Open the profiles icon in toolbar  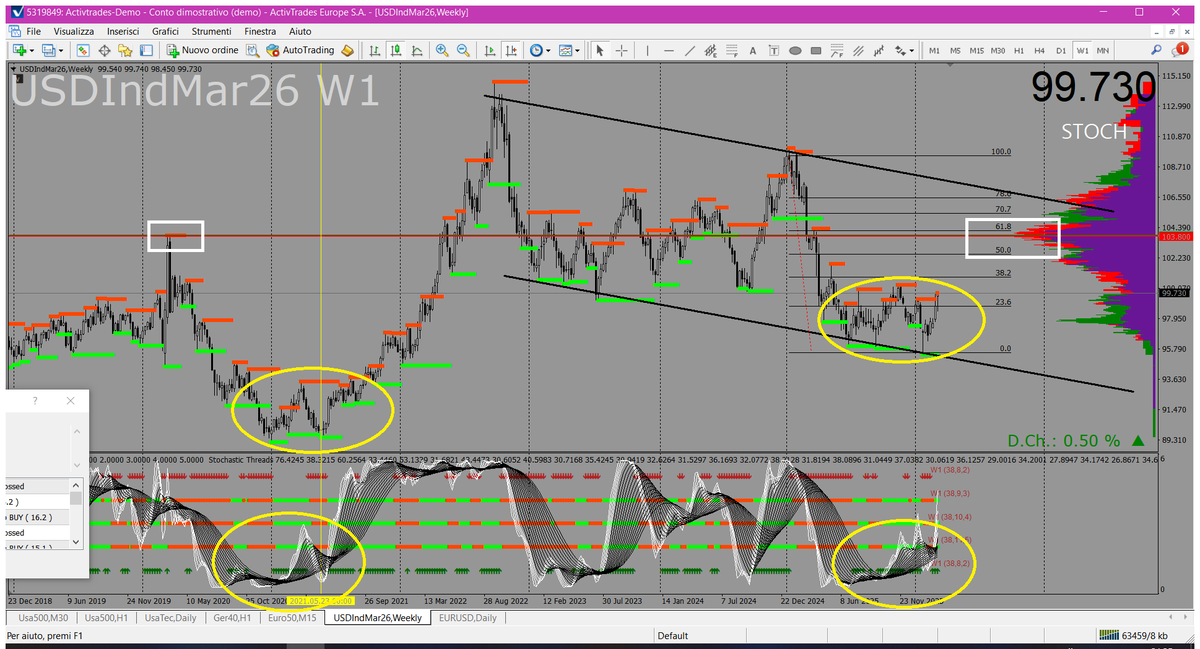(x=48, y=50)
